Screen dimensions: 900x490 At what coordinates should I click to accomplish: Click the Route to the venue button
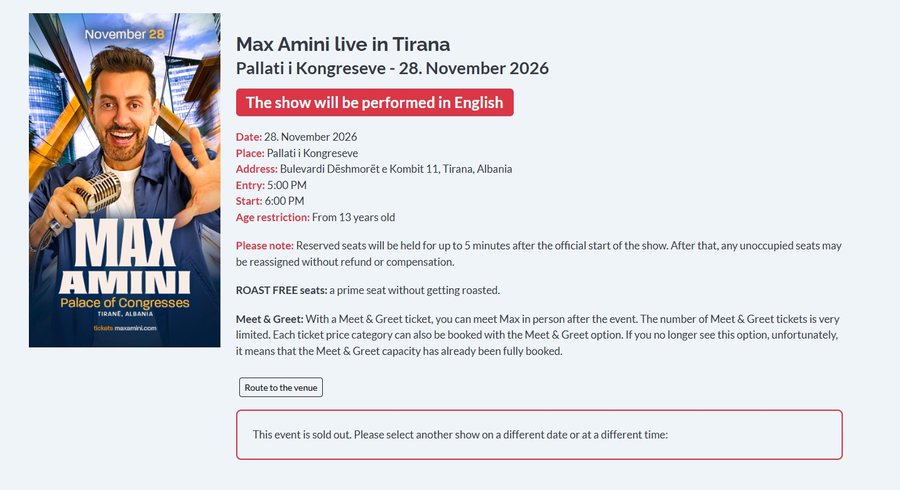coord(281,387)
